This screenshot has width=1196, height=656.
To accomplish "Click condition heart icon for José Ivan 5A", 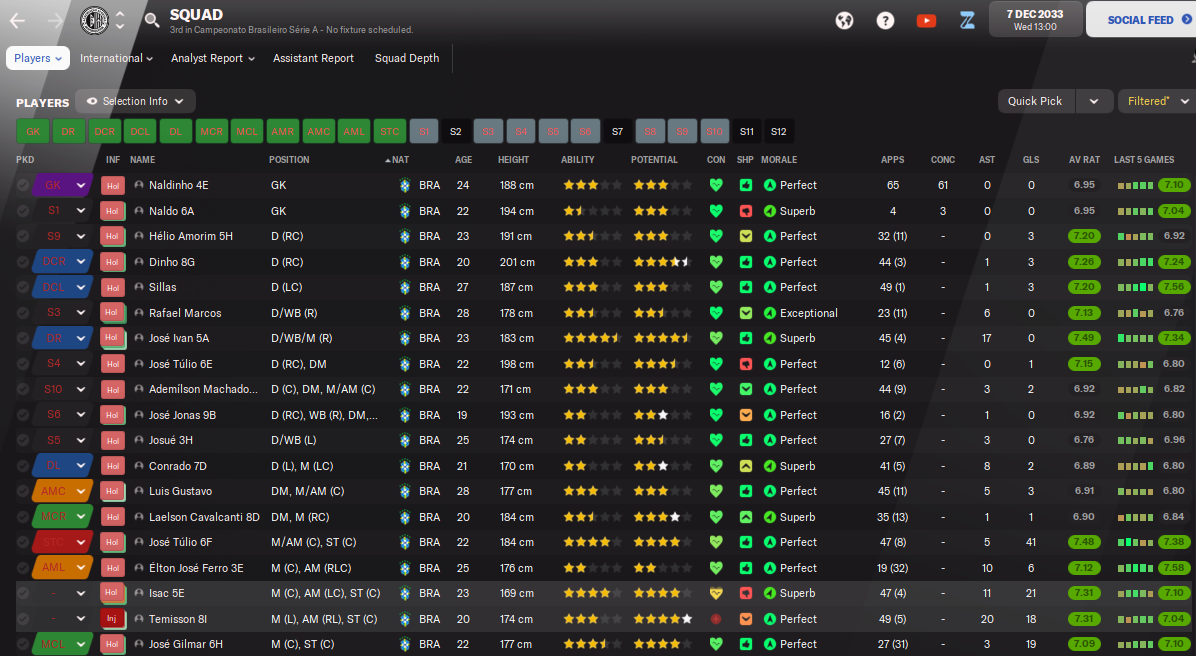I will click(715, 338).
